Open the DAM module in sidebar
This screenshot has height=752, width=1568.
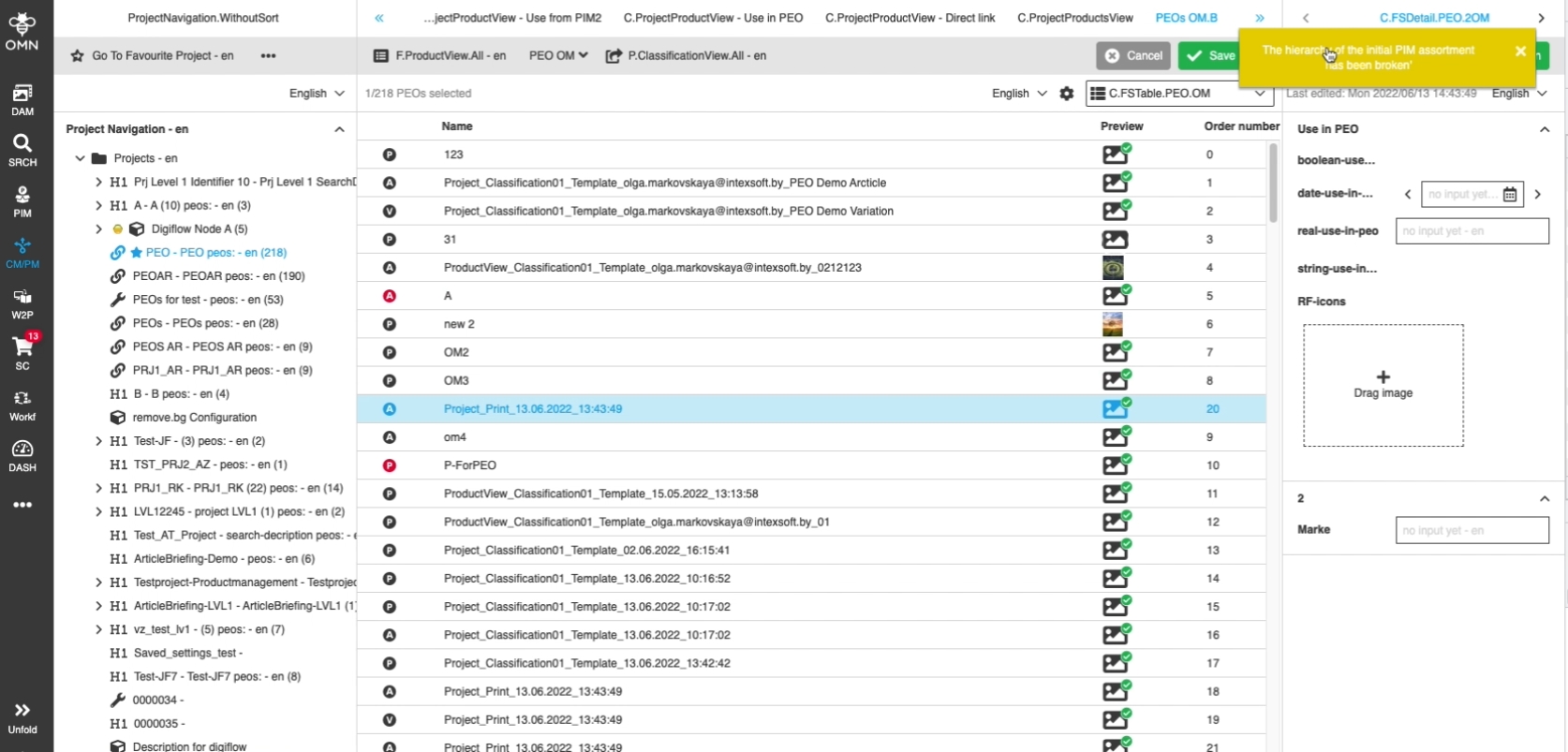tap(22, 99)
